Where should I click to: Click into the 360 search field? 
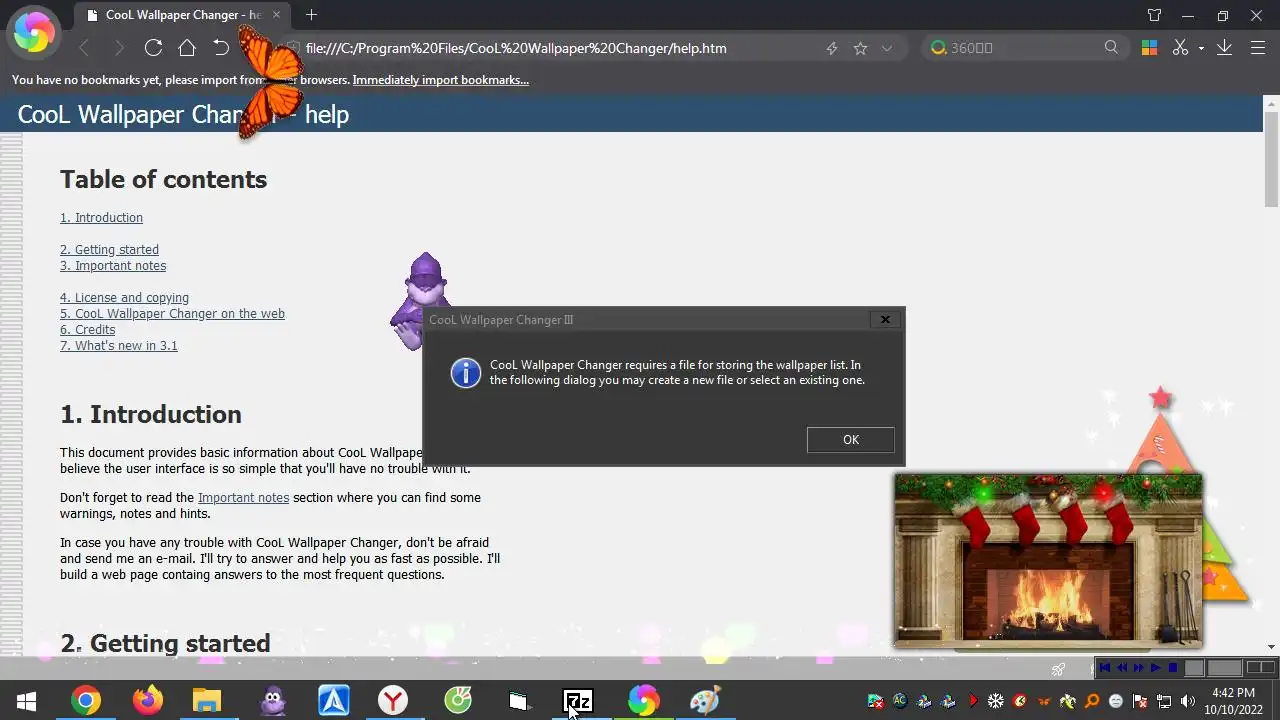(1025, 48)
